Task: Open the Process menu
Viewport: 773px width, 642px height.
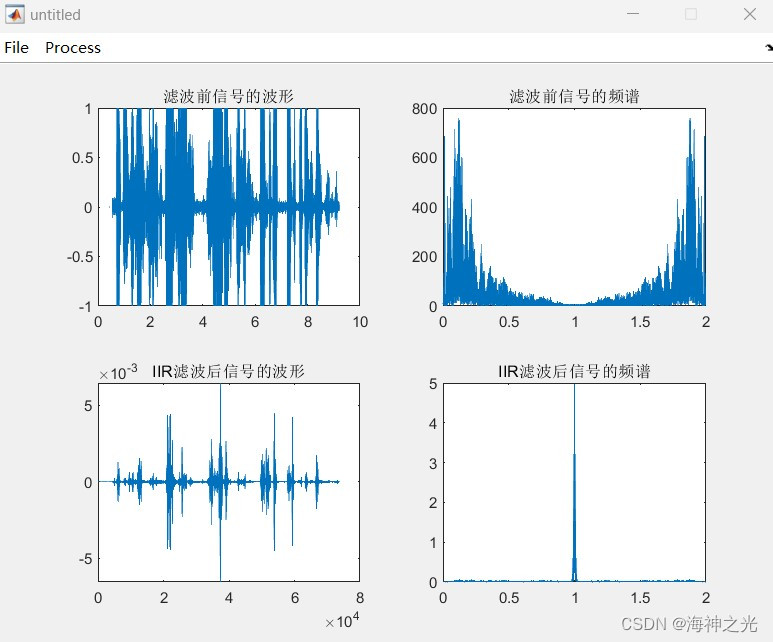Action: click(x=73, y=47)
